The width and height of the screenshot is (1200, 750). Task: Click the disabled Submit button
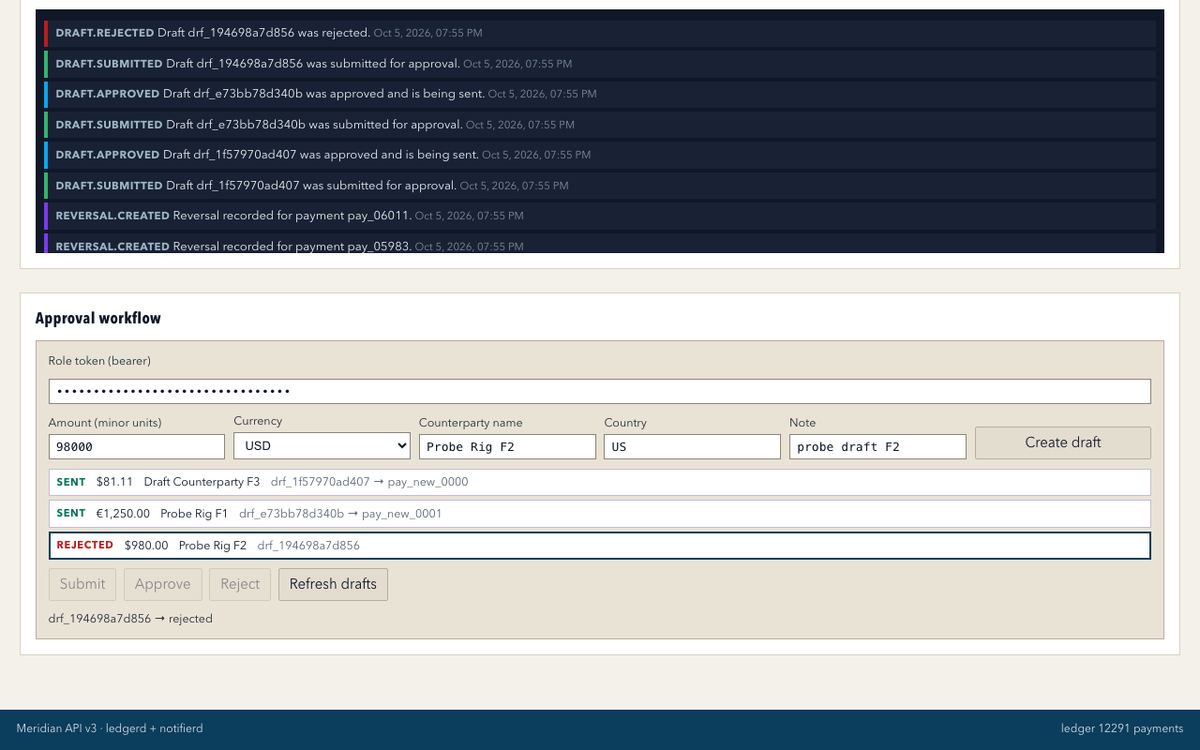[82, 584]
